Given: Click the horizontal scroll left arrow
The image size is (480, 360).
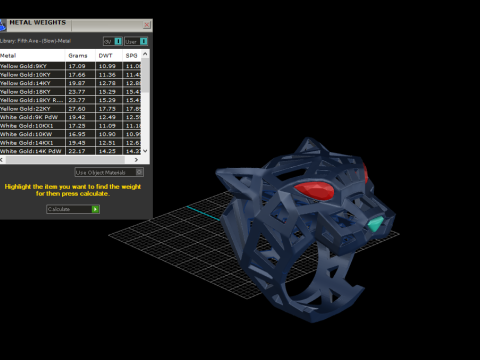Looking at the screenshot, I should coord(2,160).
